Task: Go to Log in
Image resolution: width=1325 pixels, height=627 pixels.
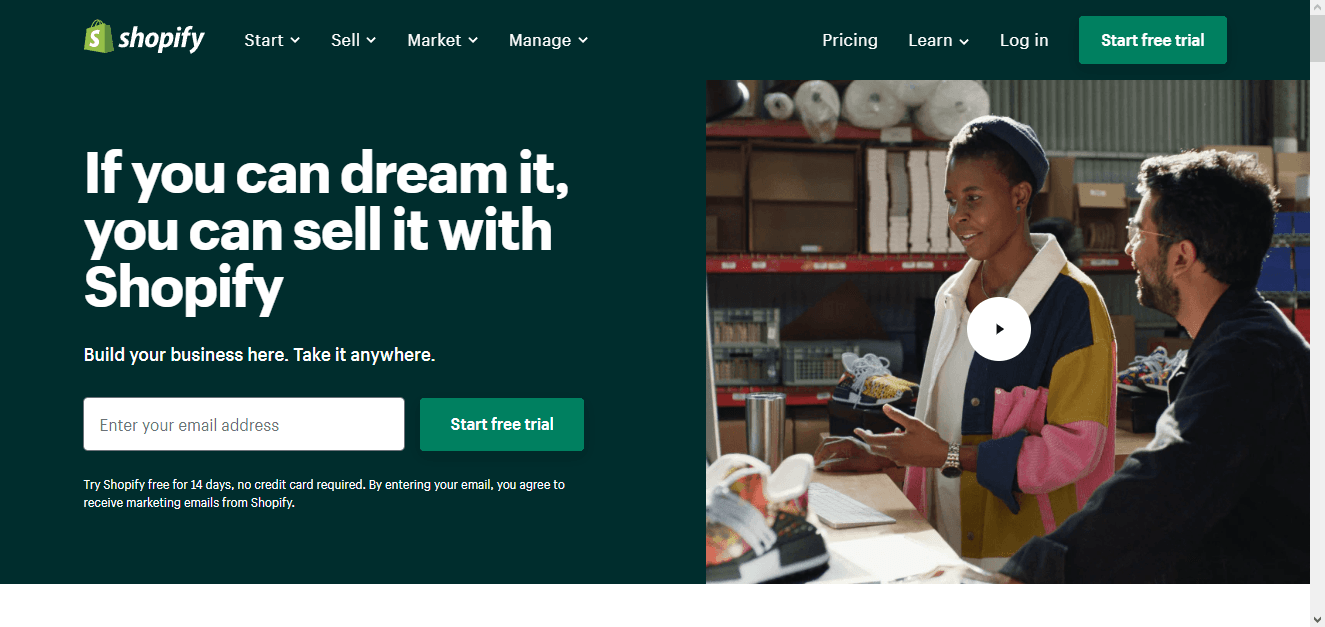Action: (1024, 40)
